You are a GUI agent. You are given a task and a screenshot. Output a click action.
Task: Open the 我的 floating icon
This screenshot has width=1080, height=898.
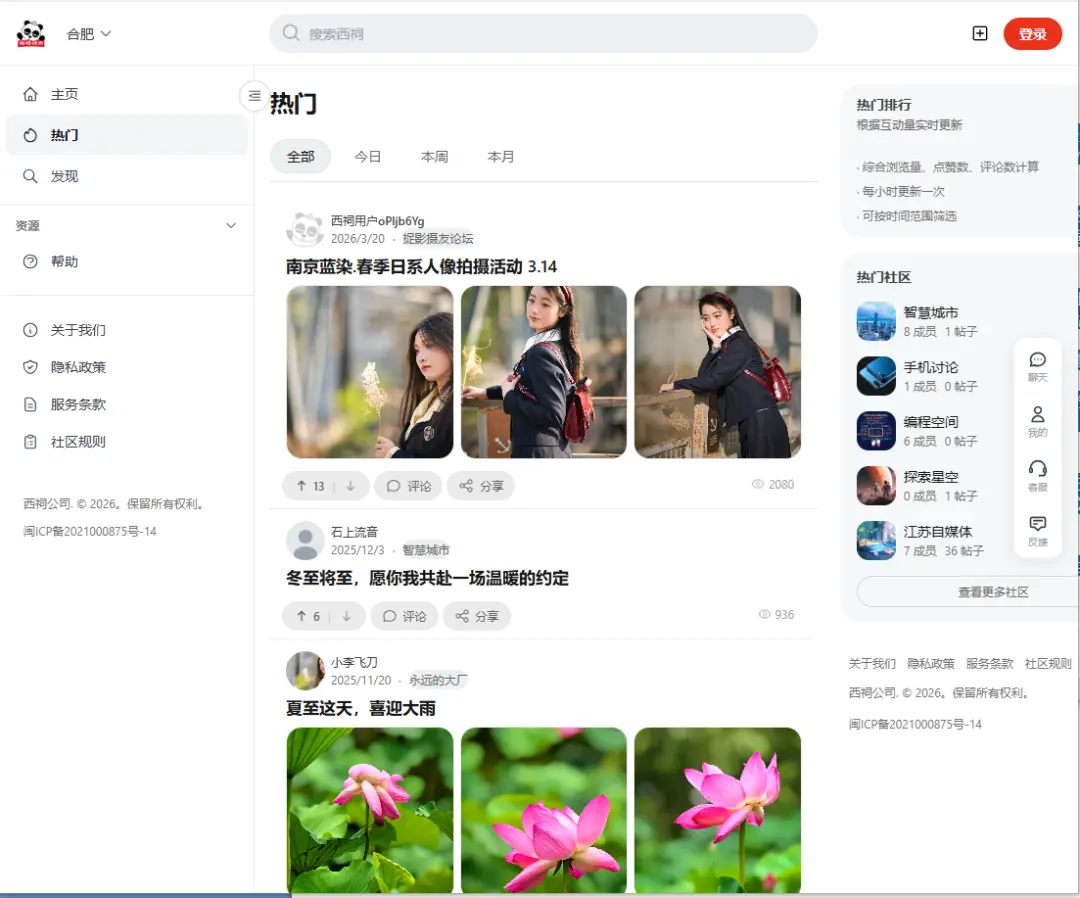coord(1037,422)
